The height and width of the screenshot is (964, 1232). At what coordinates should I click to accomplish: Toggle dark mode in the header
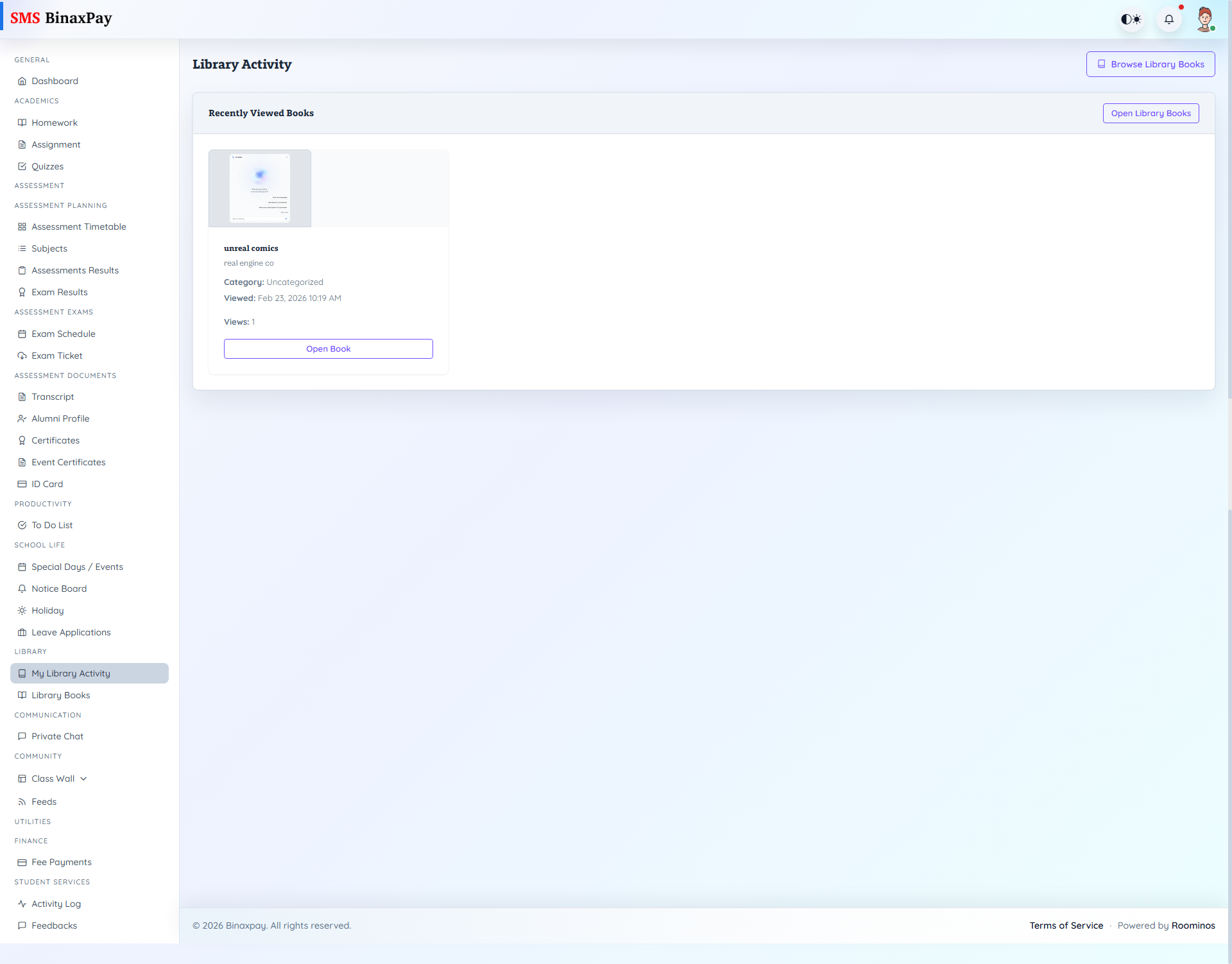tap(1131, 19)
